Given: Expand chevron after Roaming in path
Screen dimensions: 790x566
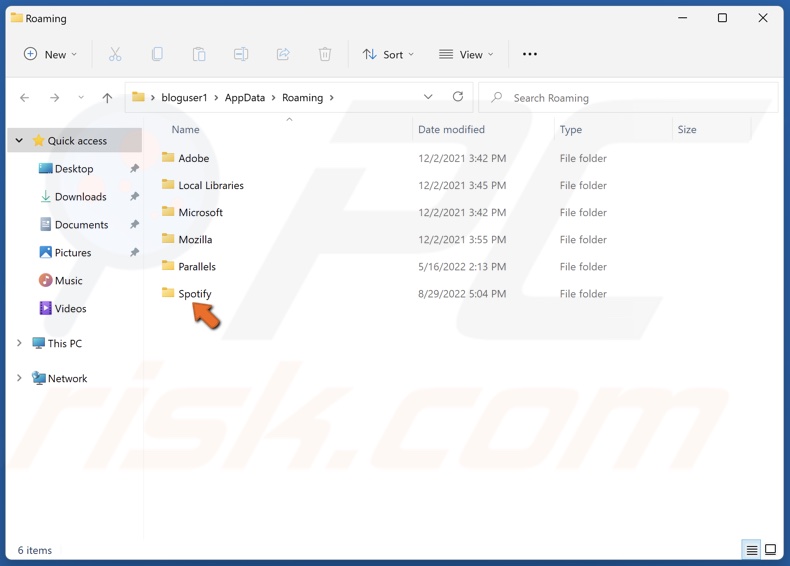Looking at the screenshot, I should pos(332,98).
